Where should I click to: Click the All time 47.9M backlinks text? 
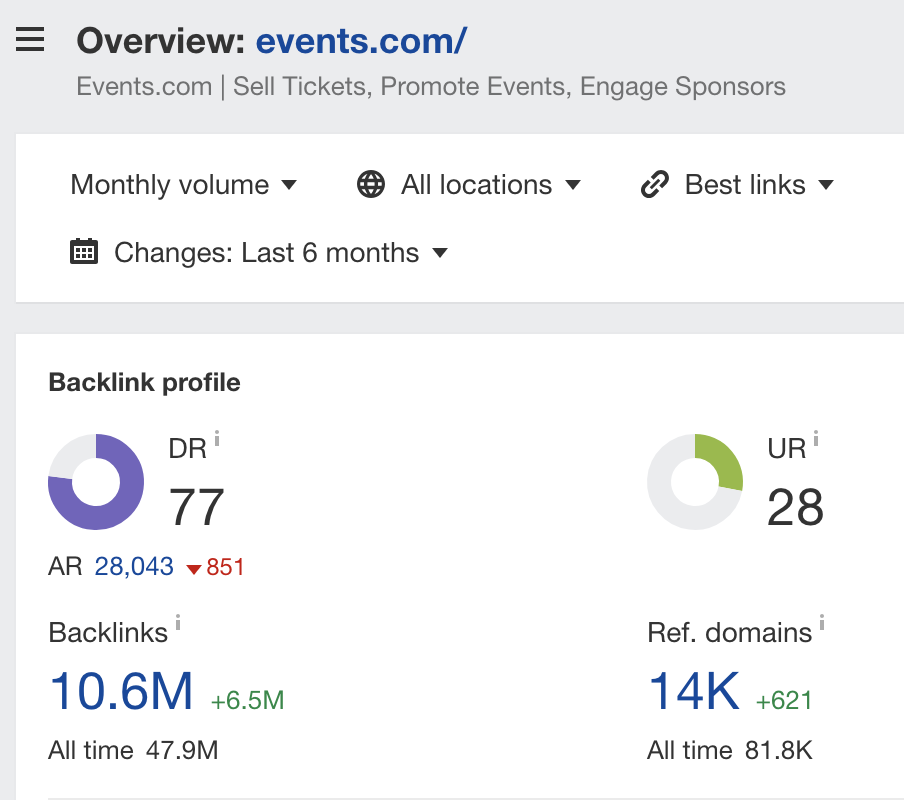pyautogui.click(x=133, y=750)
